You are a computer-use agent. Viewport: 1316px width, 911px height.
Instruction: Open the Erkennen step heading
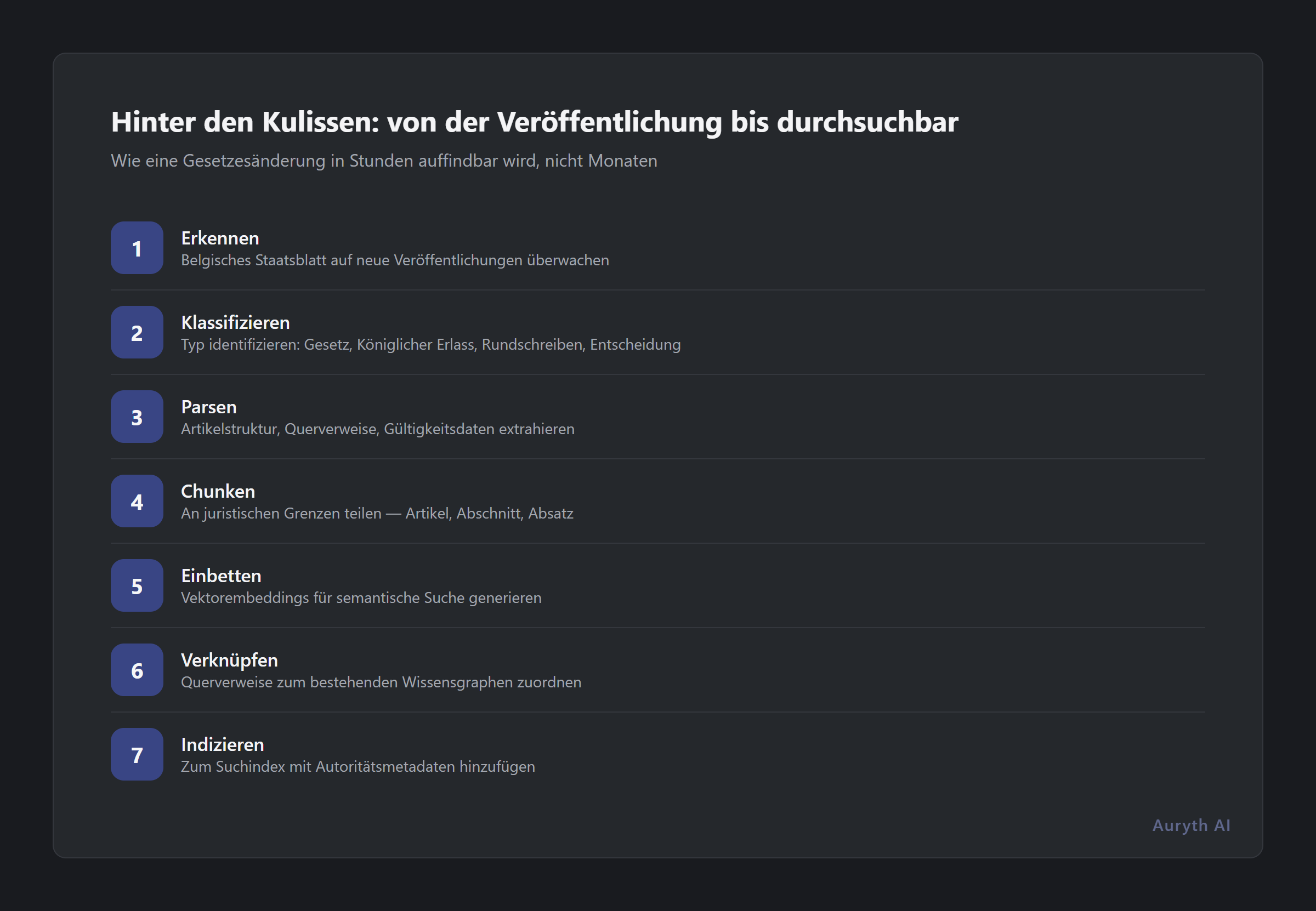pos(220,238)
